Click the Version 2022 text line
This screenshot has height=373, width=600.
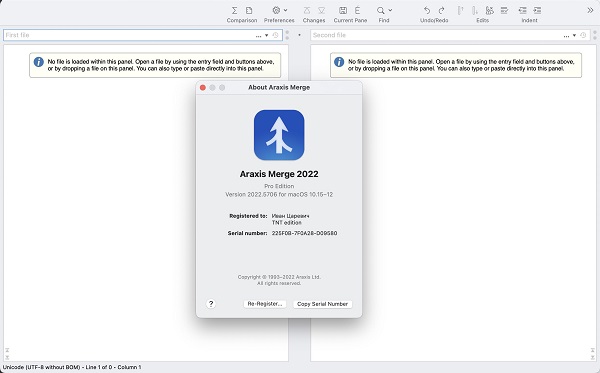(279, 194)
